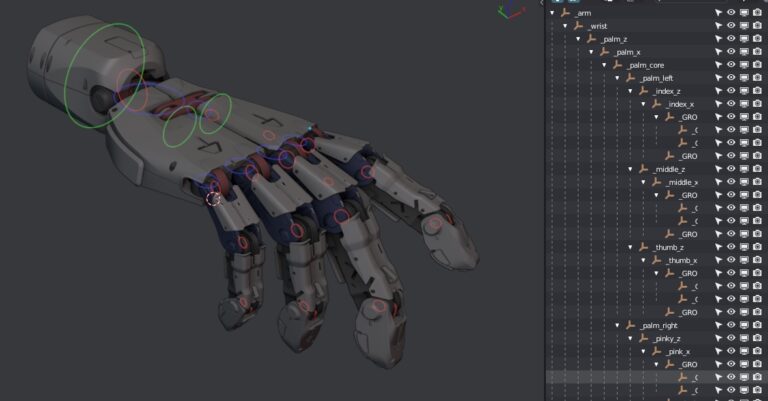Disable render camera icon for _middle_x
Image resolution: width=768 pixels, height=401 pixels.
tap(757, 182)
